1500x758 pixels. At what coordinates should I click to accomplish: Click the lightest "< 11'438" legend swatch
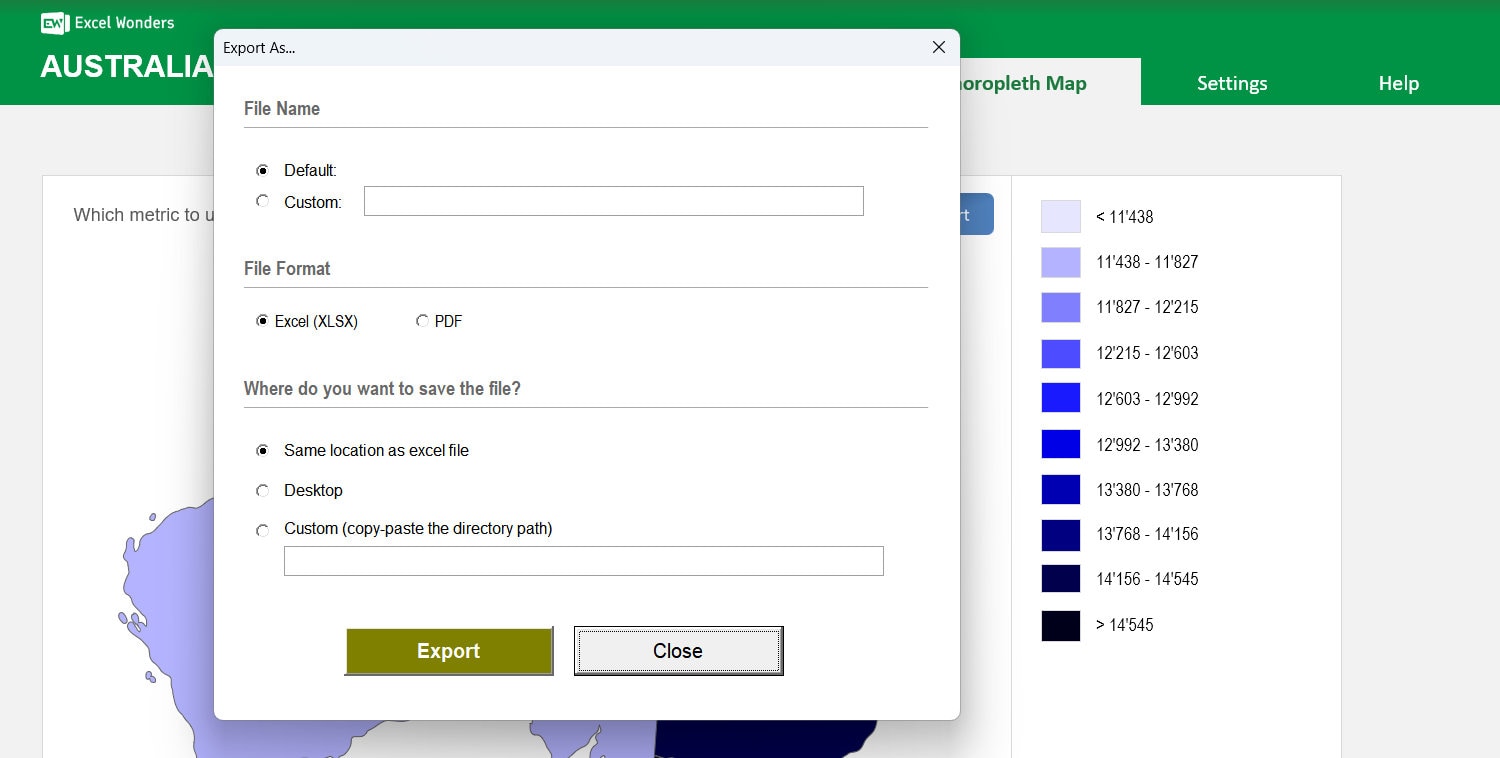pos(1060,216)
